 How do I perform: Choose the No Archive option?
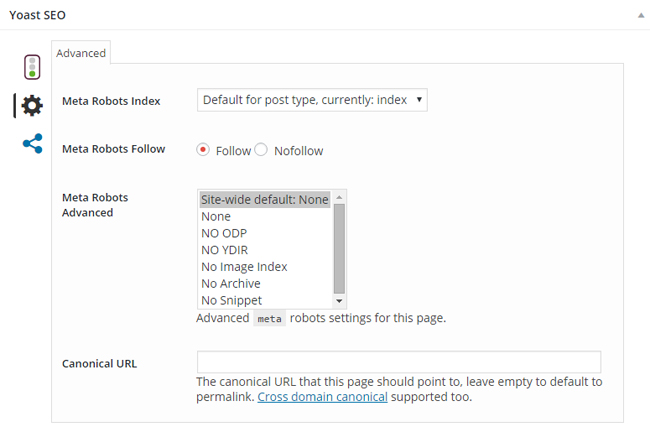(x=231, y=284)
